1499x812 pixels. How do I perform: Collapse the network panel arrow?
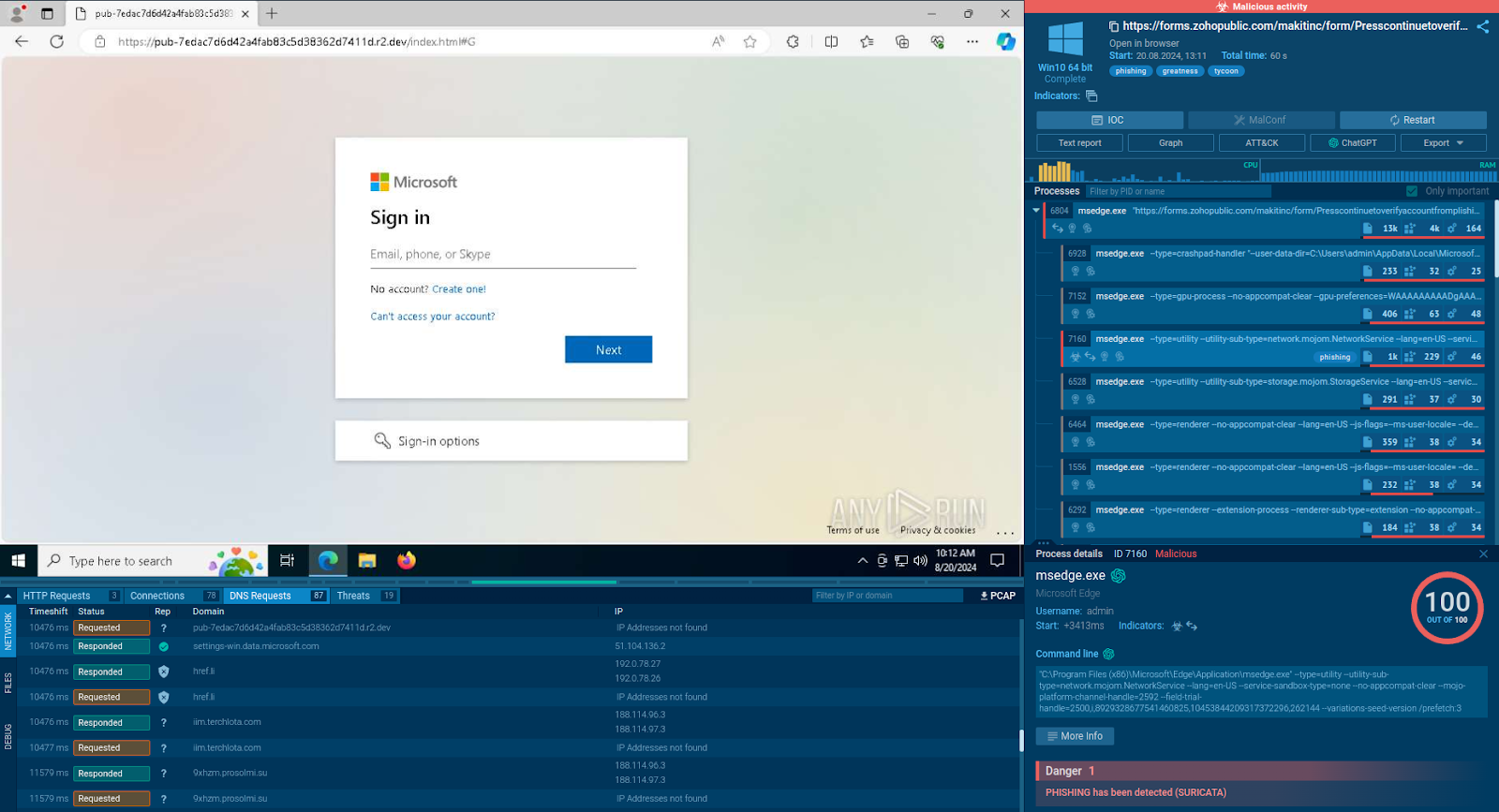(7, 596)
